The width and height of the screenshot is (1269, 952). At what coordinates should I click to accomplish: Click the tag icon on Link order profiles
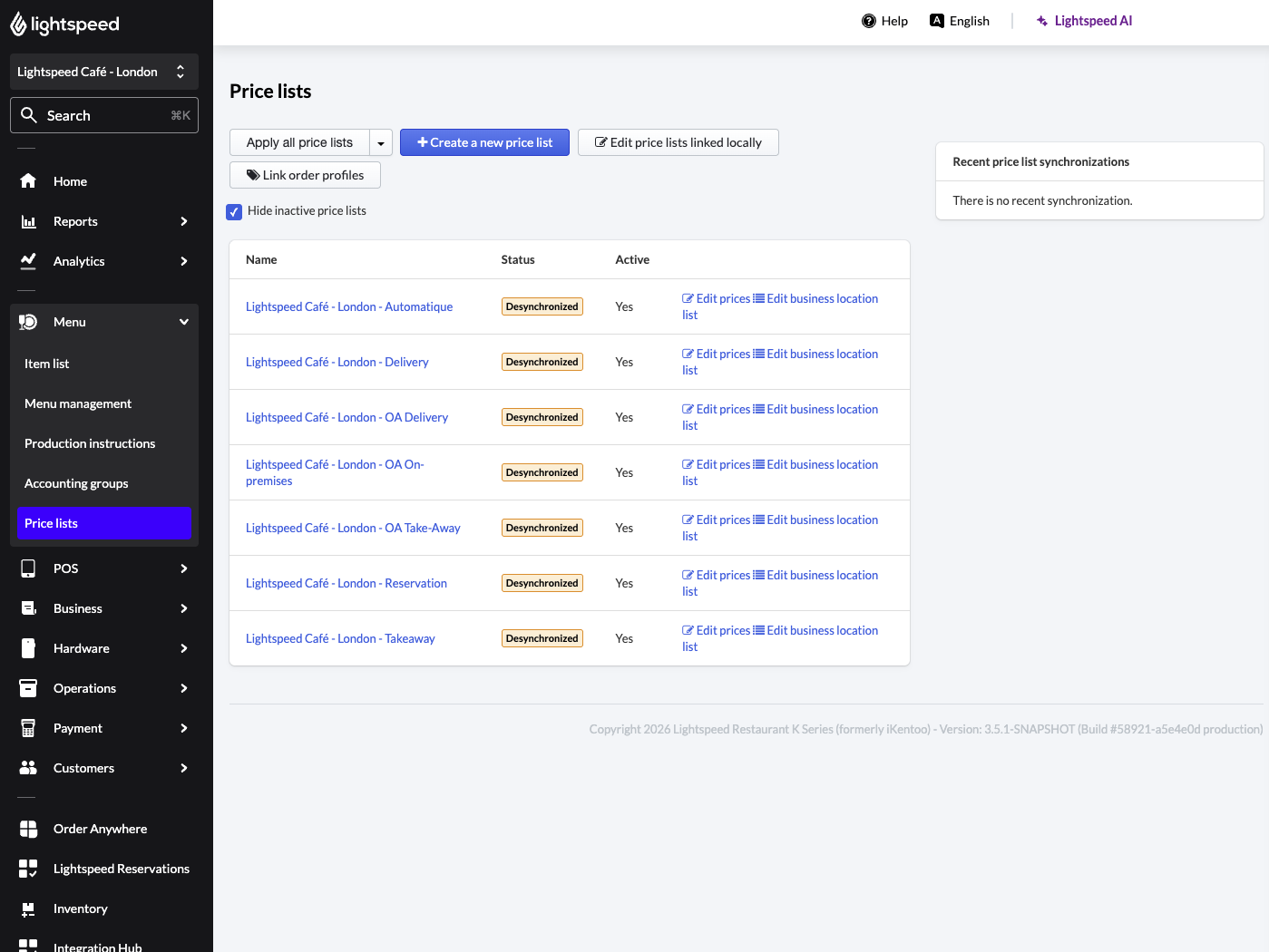point(253,175)
